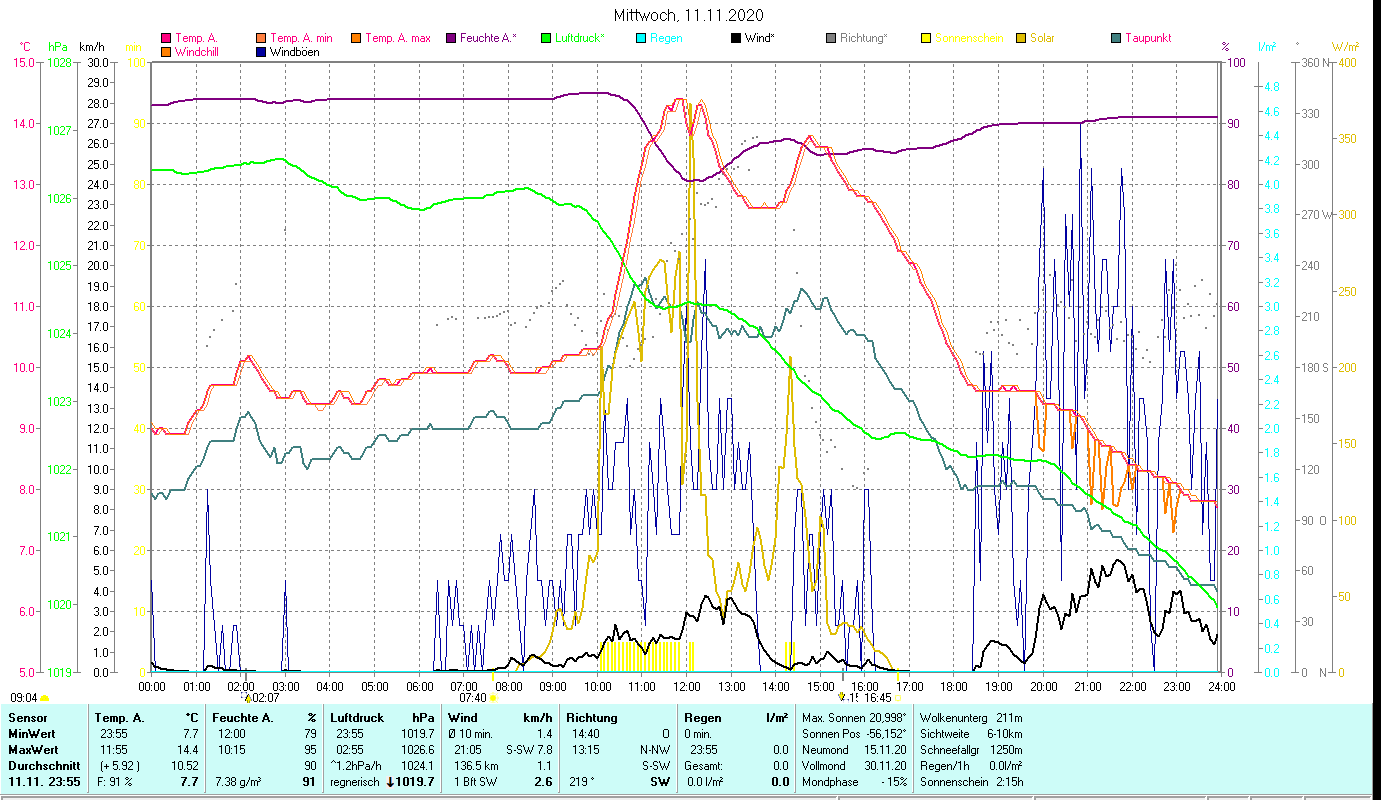Click the Sonnenschein legend label
Viewport: 1381px width, 800px height.
click(969, 38)
